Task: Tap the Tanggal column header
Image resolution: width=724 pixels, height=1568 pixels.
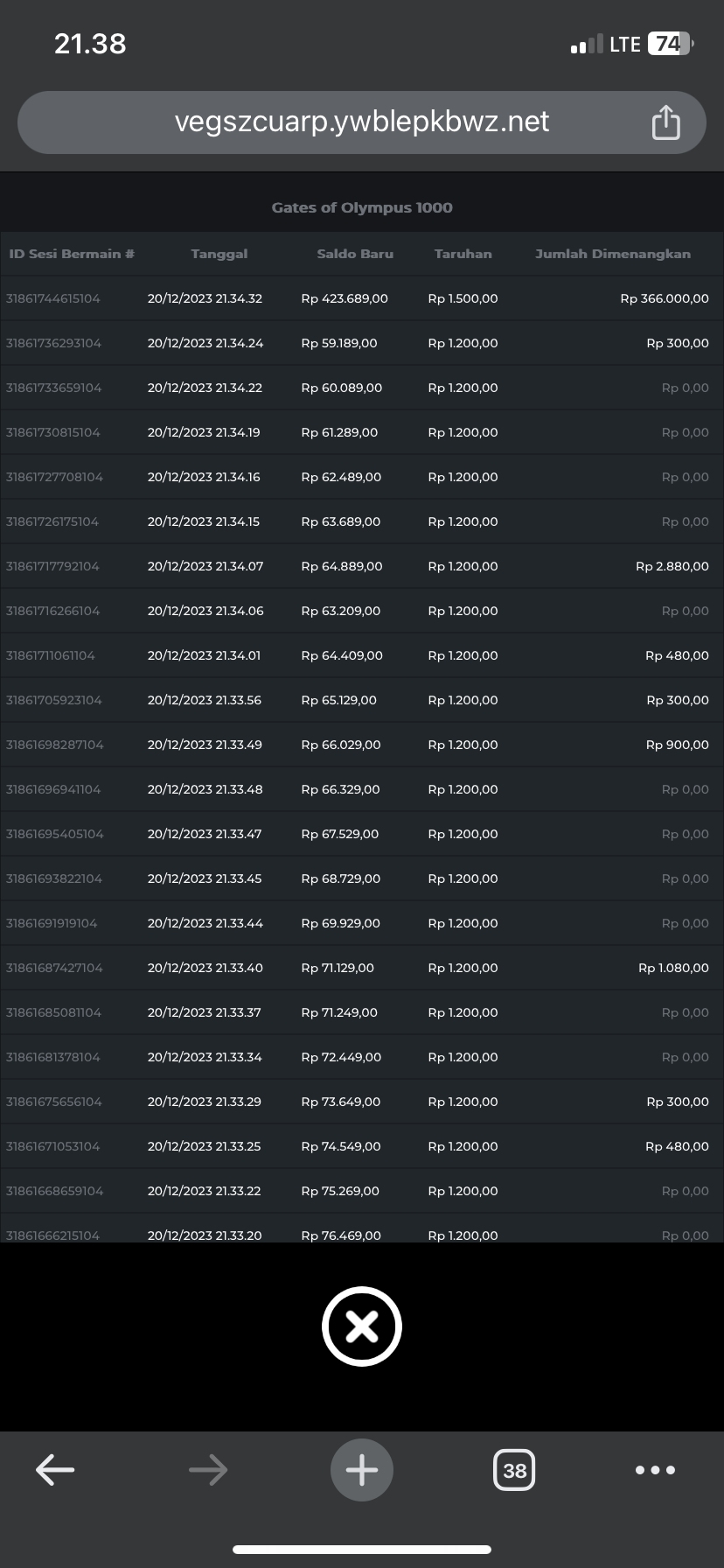Action: coord(219,254)
